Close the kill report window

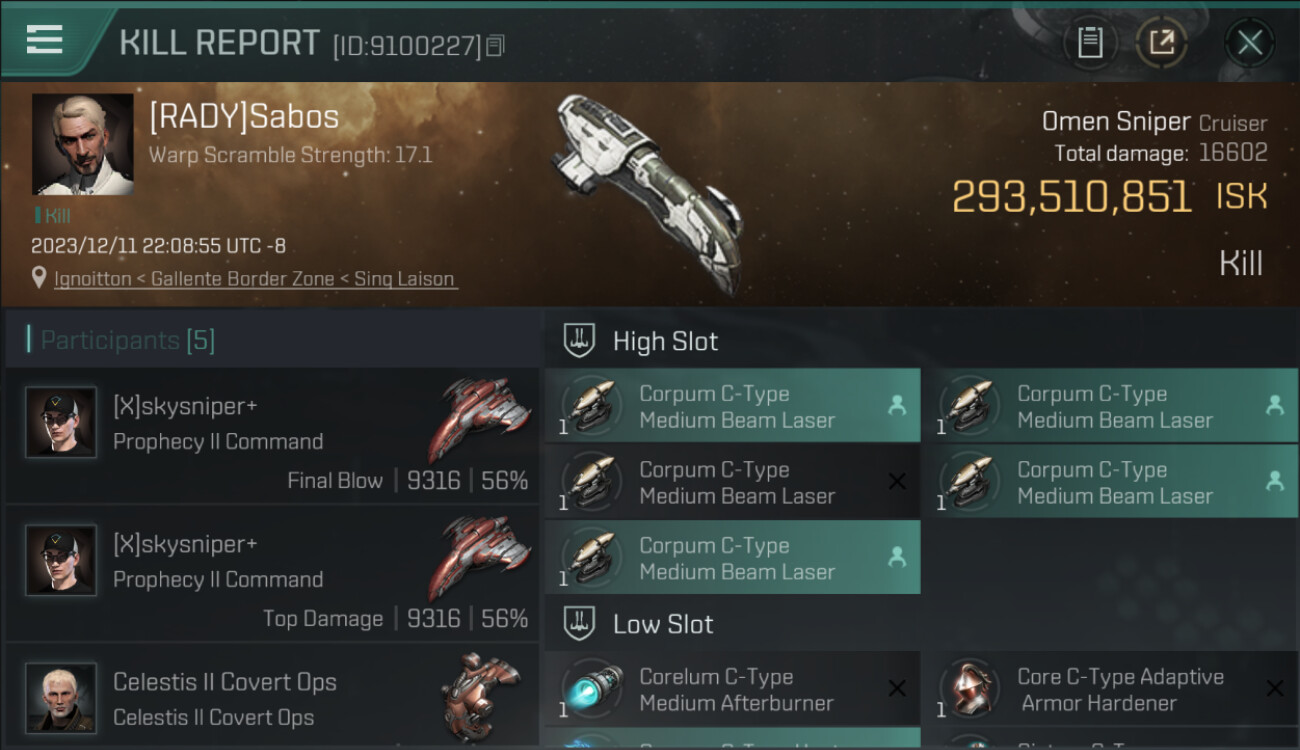pos(1249,42)
